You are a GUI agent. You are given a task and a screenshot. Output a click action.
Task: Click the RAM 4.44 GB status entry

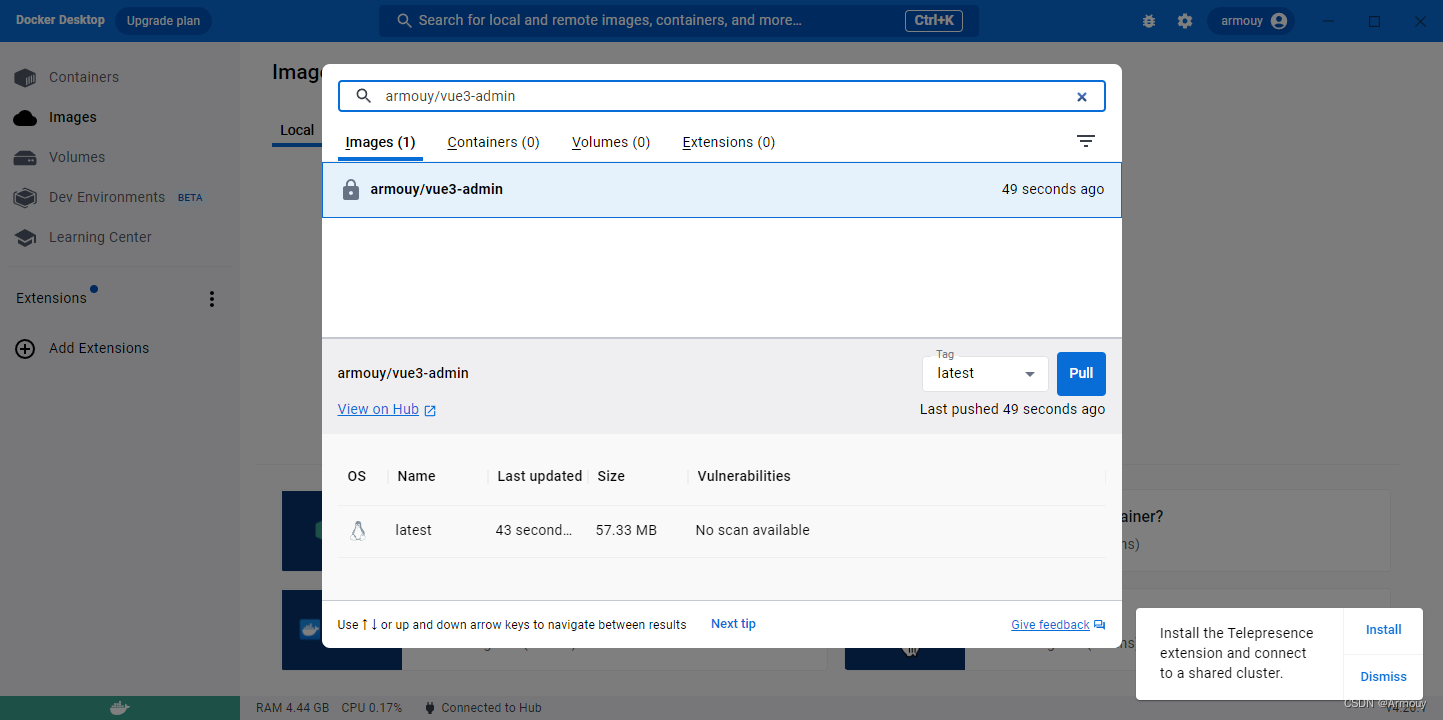(292, 708)
